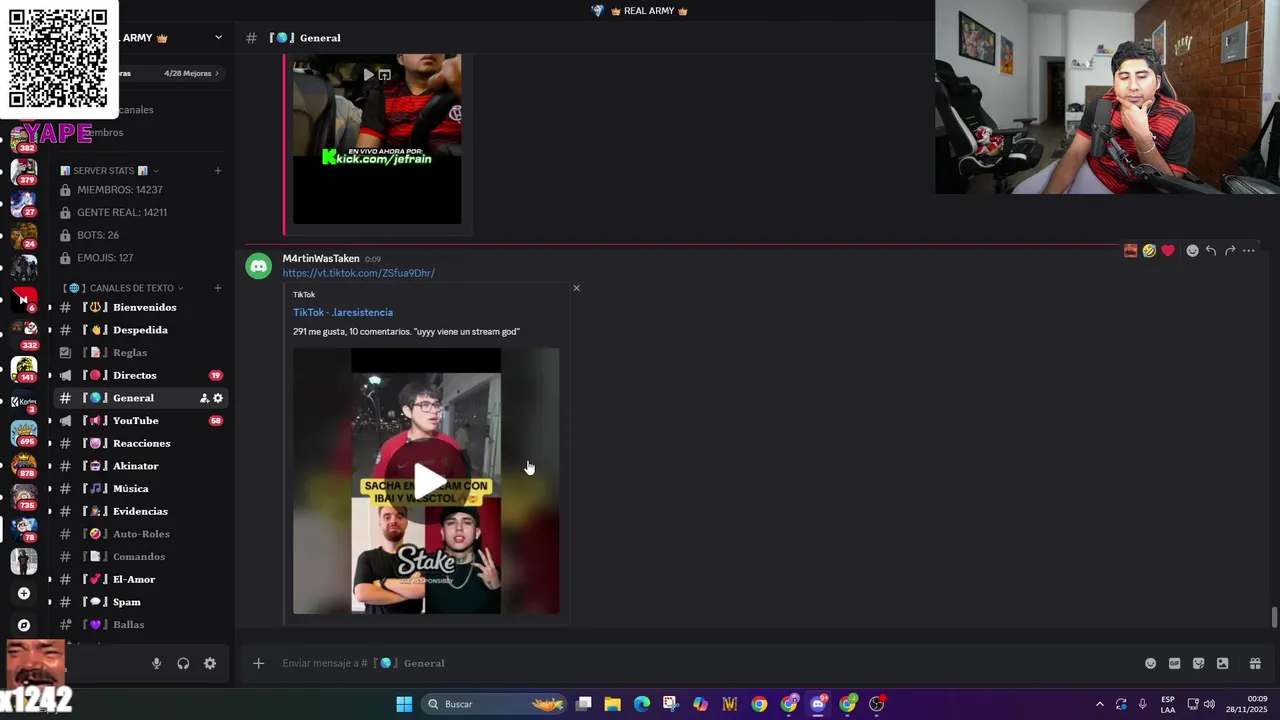Create channel in CANALES DE TEXTO category
This screenshot has width=1280, height=720.
pyautogui.click(x=218, y=288)
